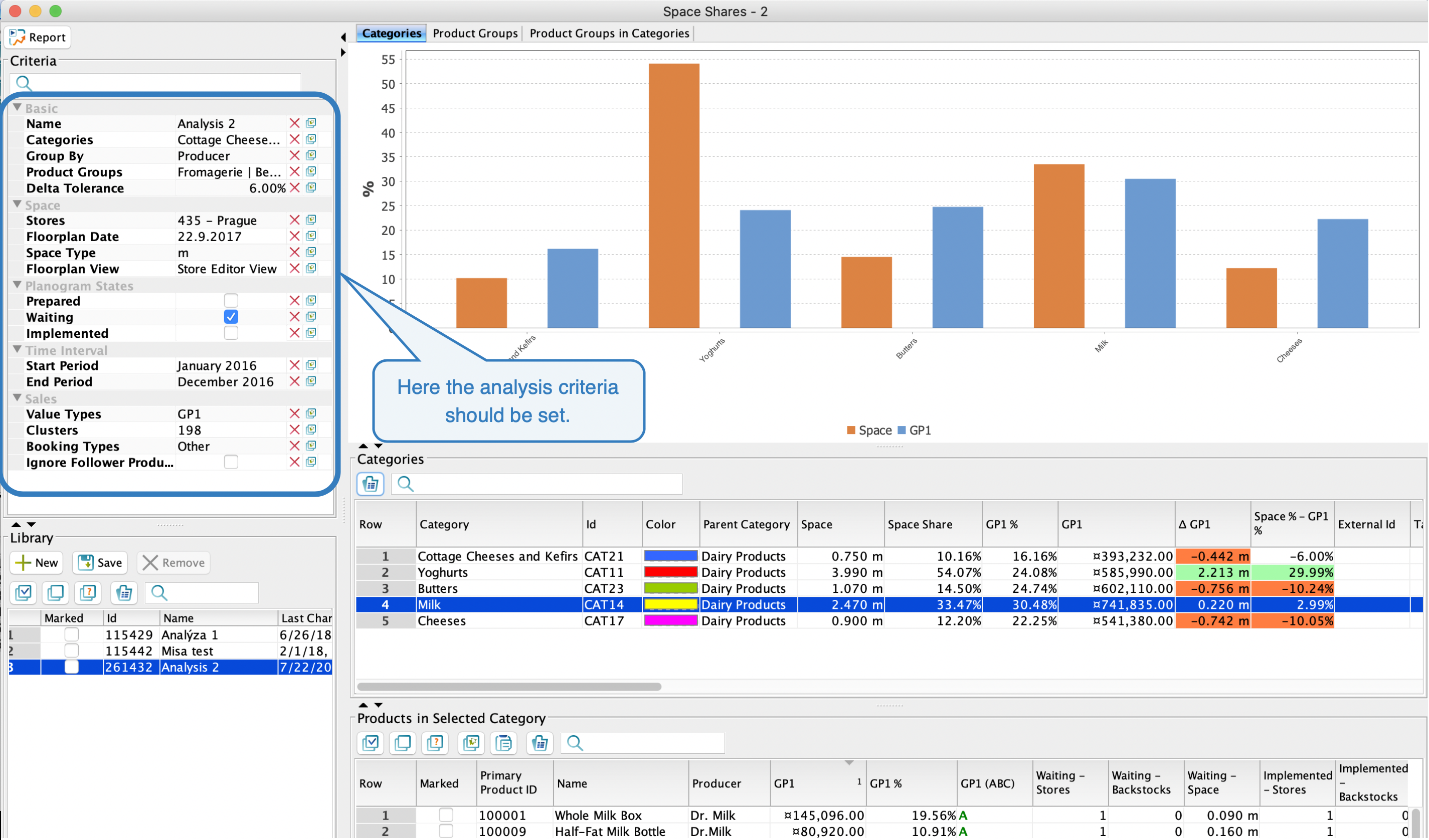Click the Criteria search field
Screen dimensions: 1429x840
coord(155,83)
